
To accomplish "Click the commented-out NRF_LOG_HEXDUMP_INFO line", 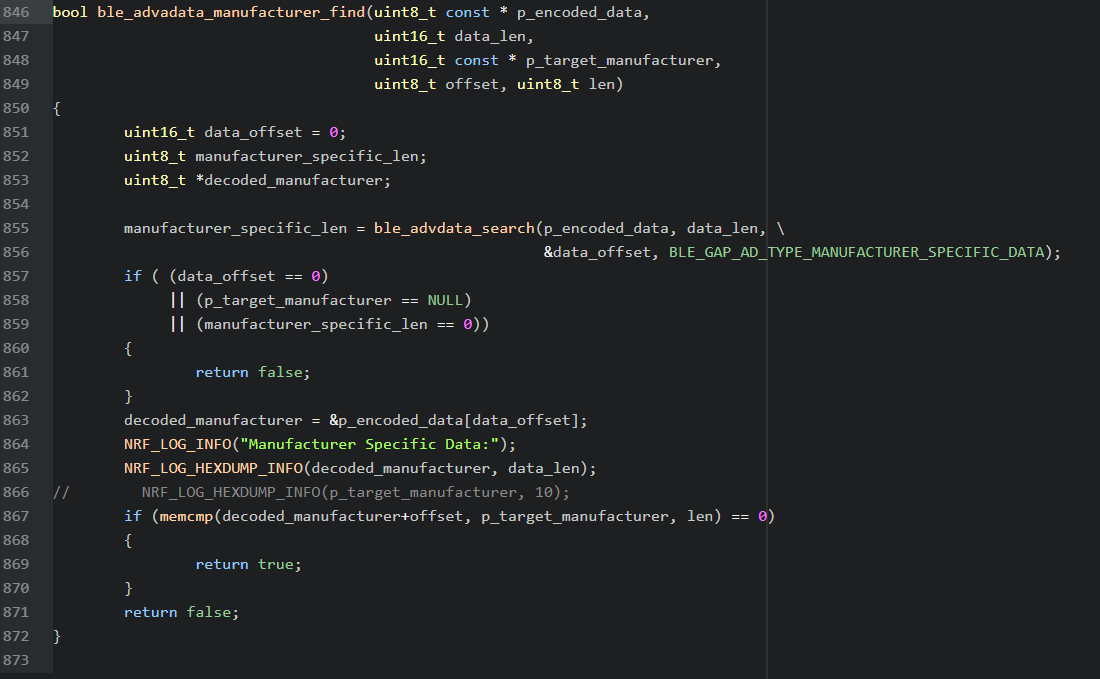I will pos(355,492).
